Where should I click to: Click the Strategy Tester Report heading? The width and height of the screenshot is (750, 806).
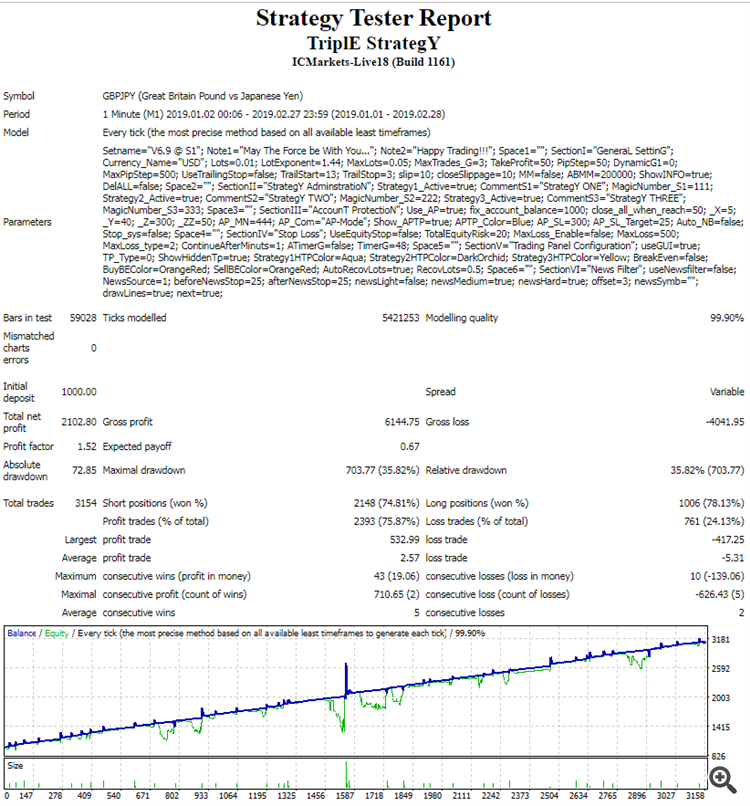(374, 18)
